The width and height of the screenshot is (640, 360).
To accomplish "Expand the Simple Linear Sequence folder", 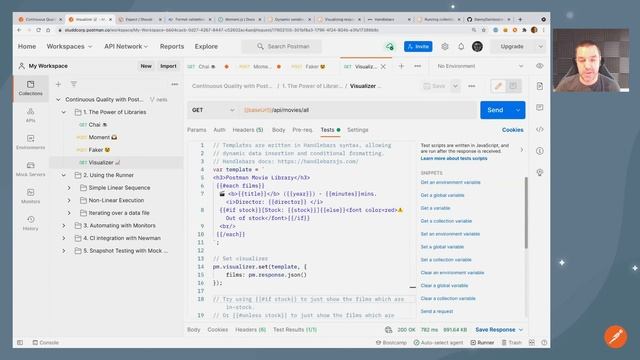I will [69, 188].
